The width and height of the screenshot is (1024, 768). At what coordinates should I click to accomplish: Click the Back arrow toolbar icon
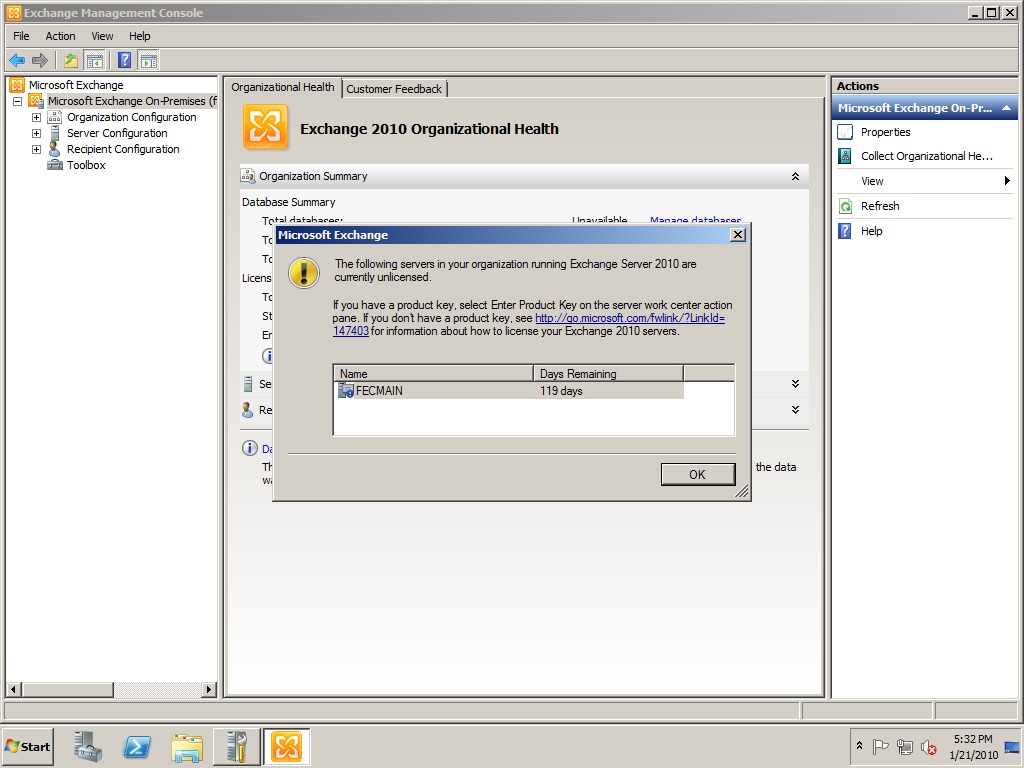(x=17, y=61)
